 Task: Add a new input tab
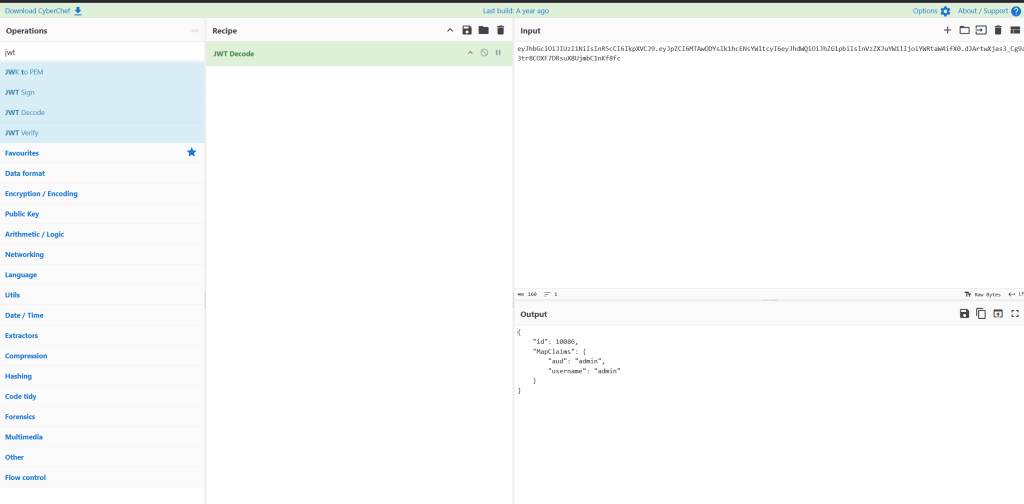pos(948,31)
